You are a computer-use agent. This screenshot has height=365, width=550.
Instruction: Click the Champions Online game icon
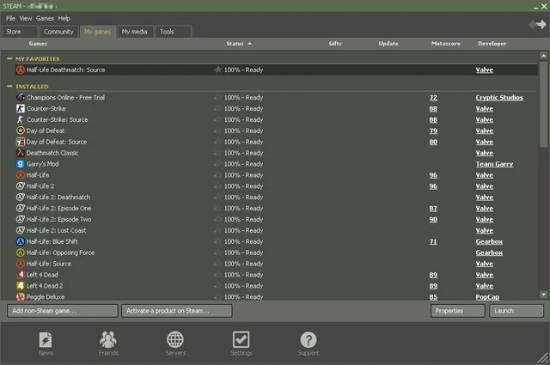20,97
